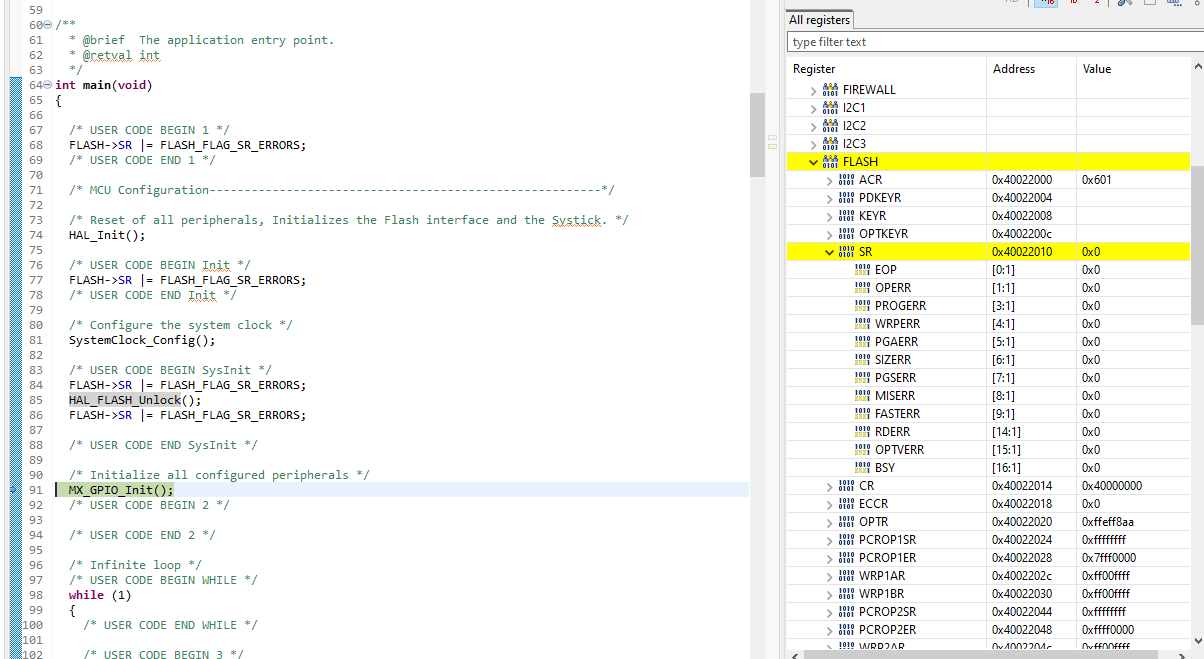
Task: Click the FLASH peripheral group icon
Action: (830, 162)
